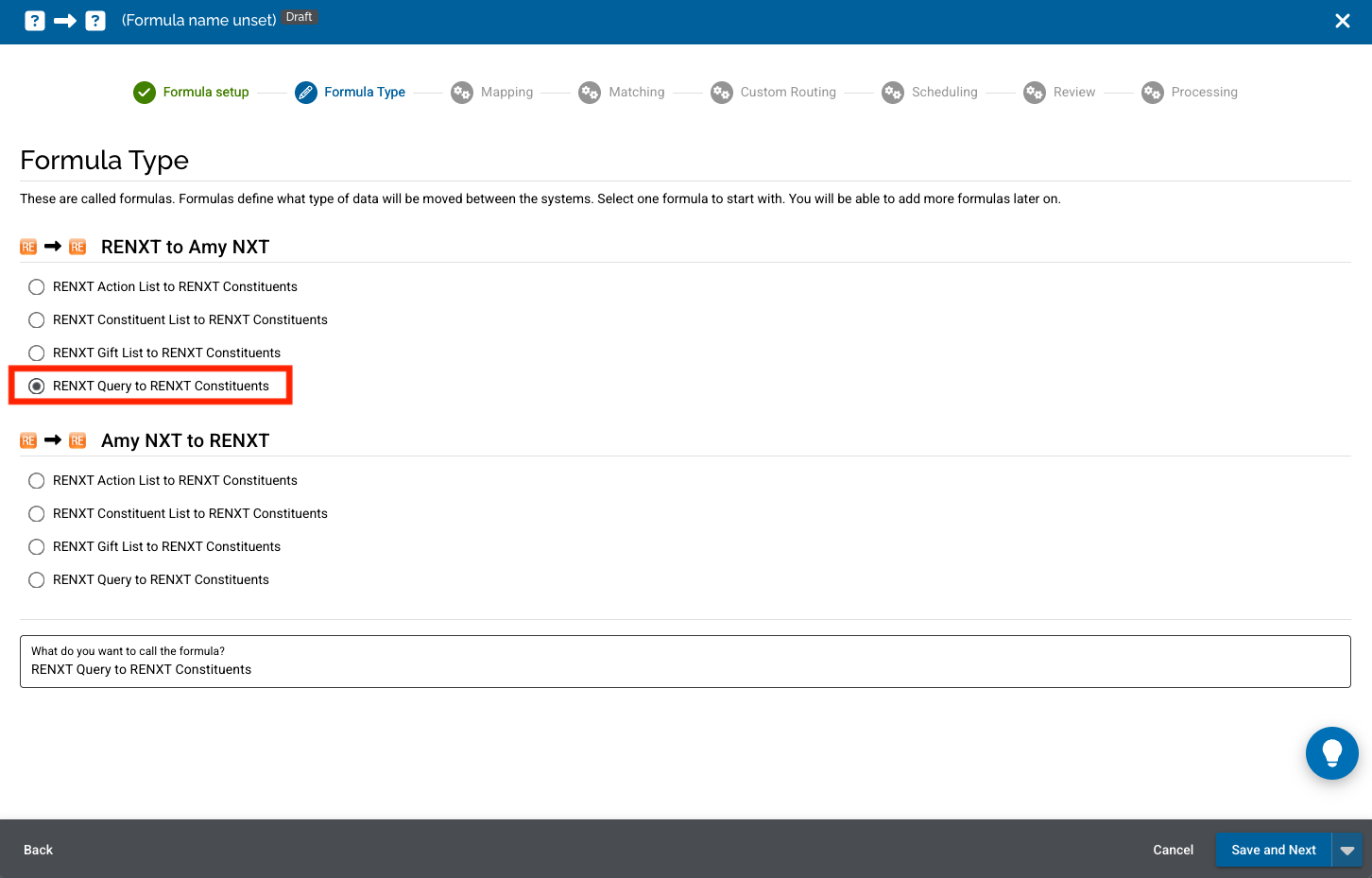Jump to the Matching step

point(637,92)
